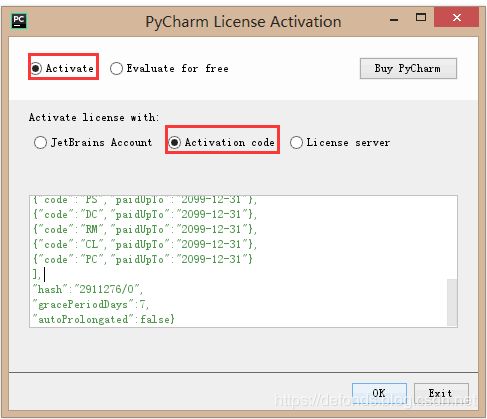This screenshot has height=419, width=487.
Task: Click the code "PC" paidUpTo line
Action: (x=143, y=259)
